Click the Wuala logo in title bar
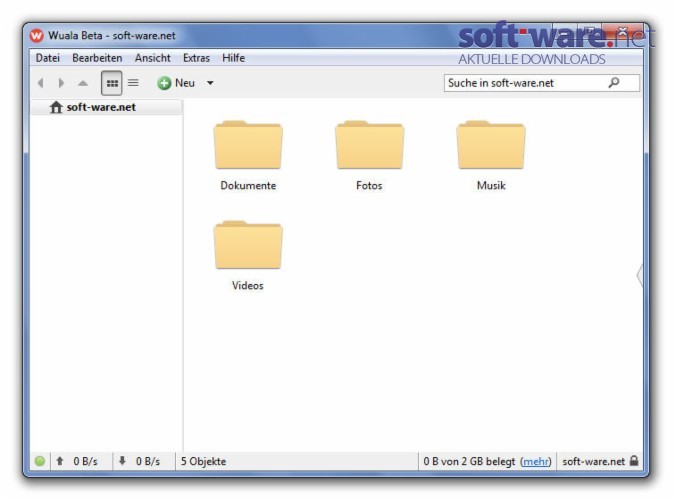 click(37, 35)
